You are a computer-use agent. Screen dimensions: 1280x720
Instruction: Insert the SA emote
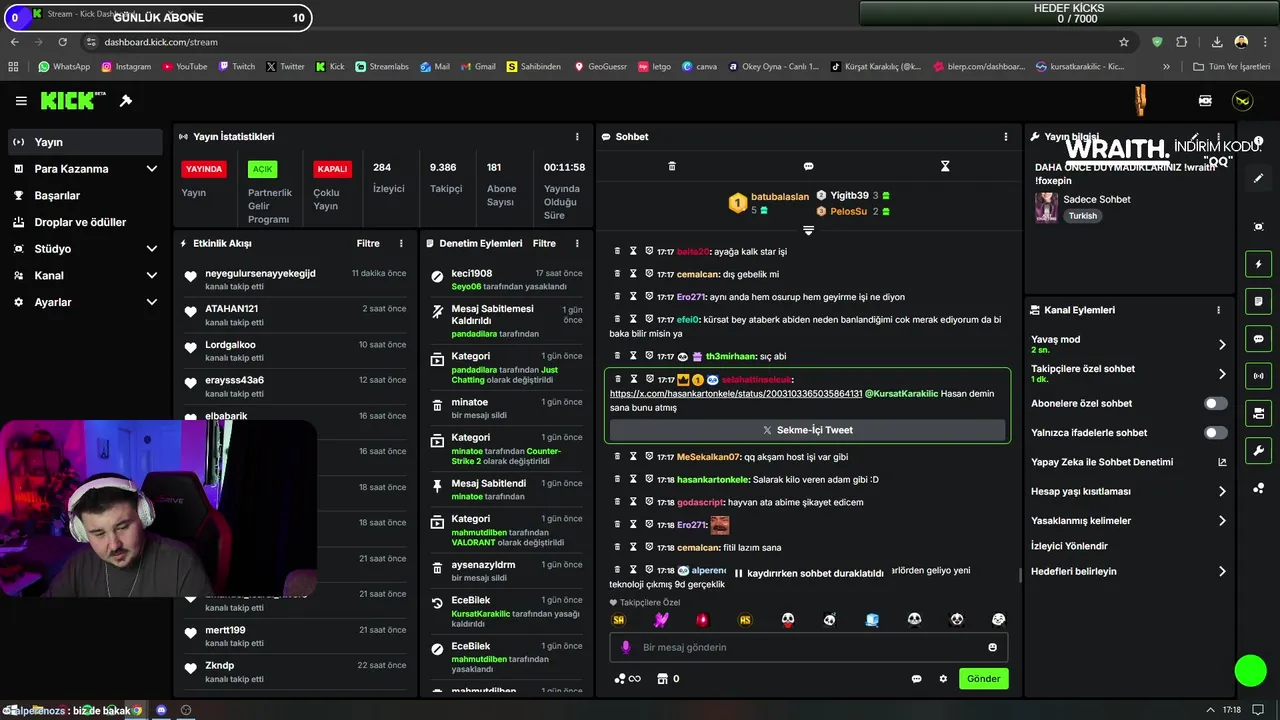[x=619, y=620]
